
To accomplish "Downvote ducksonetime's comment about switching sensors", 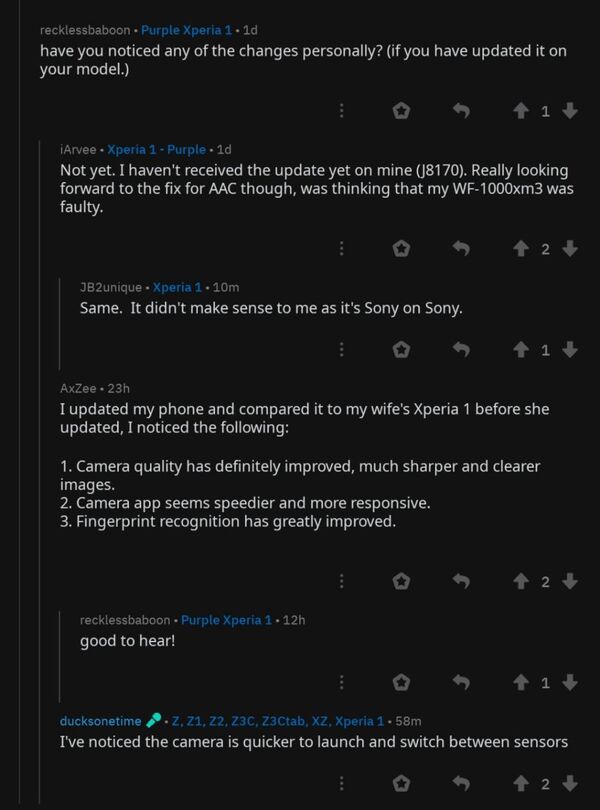I will pos(570,783).
